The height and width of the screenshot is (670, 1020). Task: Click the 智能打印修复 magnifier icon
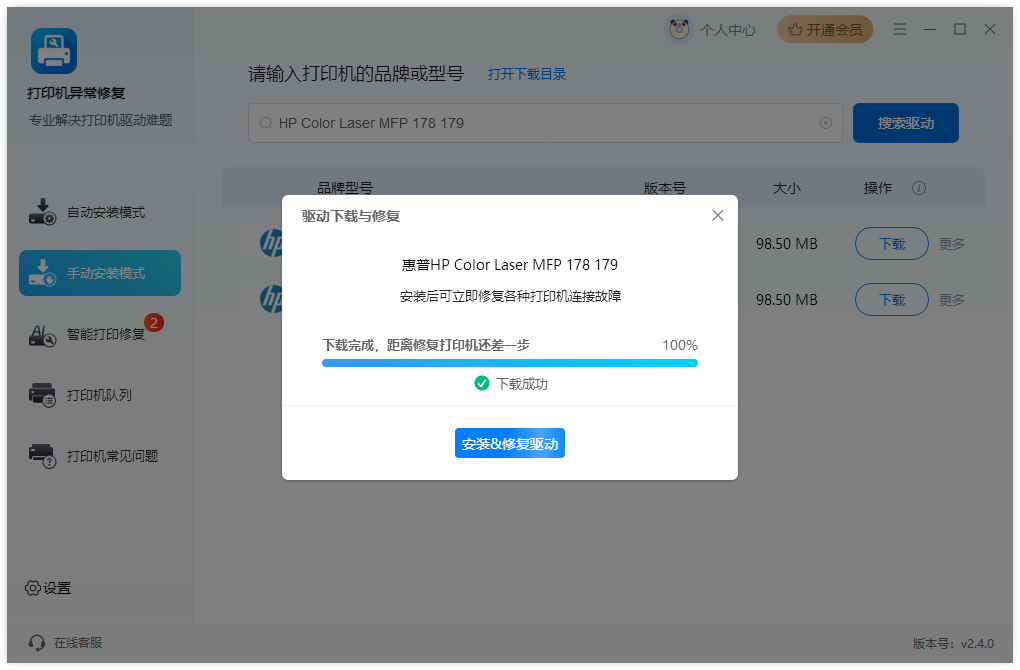coord(42,335)
